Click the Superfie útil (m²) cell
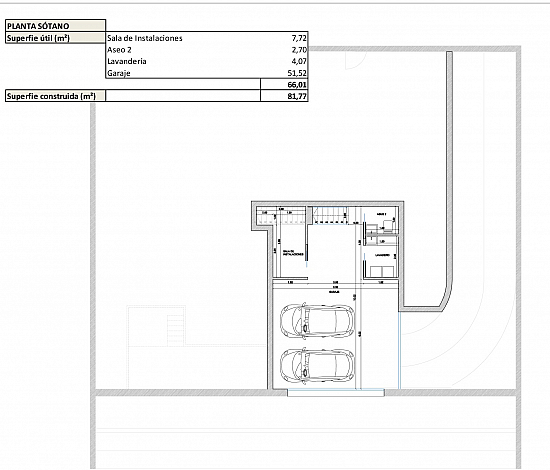The width and height of the screenshot is (550, 470). pos(55,38)
